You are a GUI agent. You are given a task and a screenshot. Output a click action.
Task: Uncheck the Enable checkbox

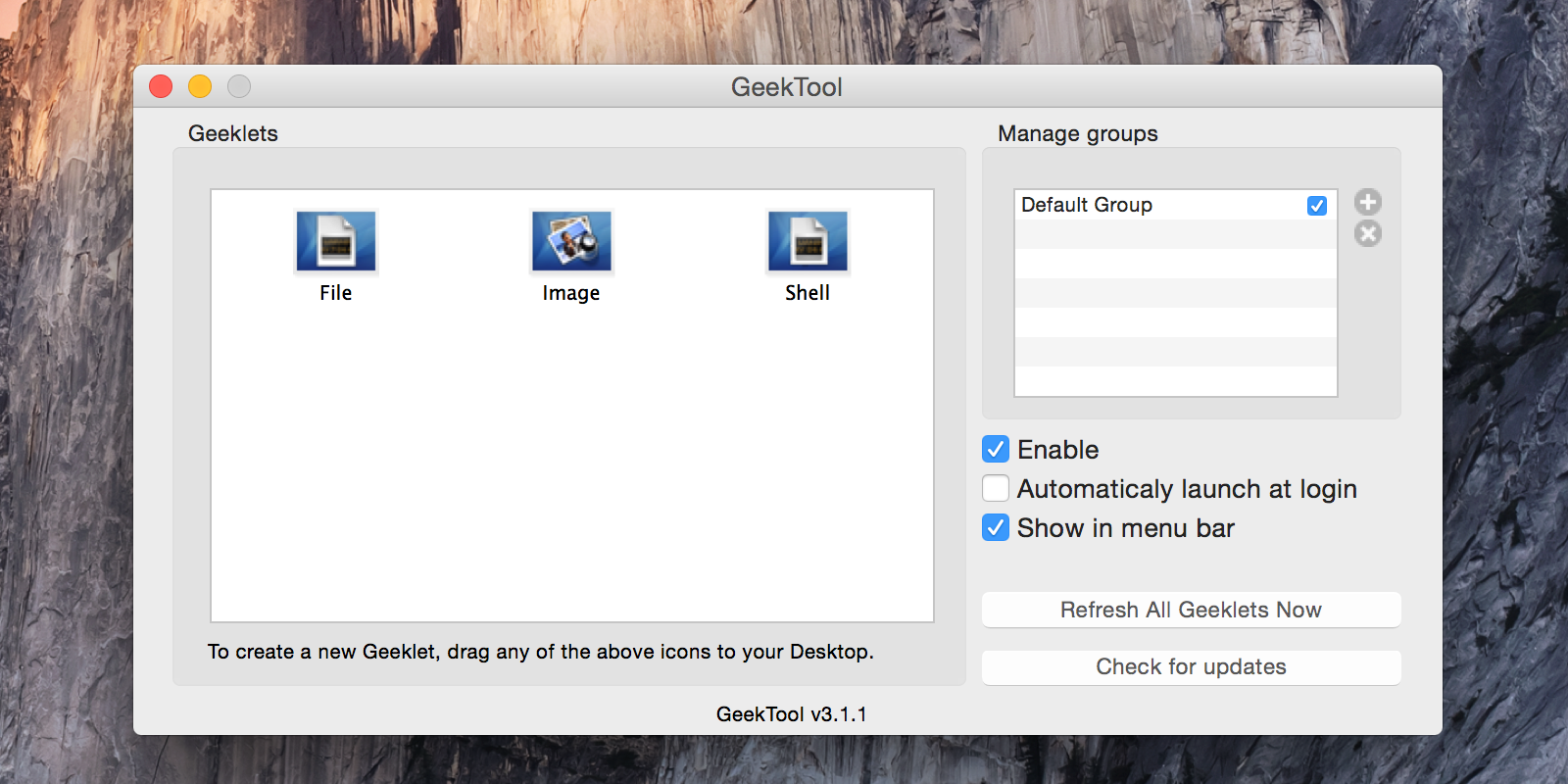pos(996,449)
